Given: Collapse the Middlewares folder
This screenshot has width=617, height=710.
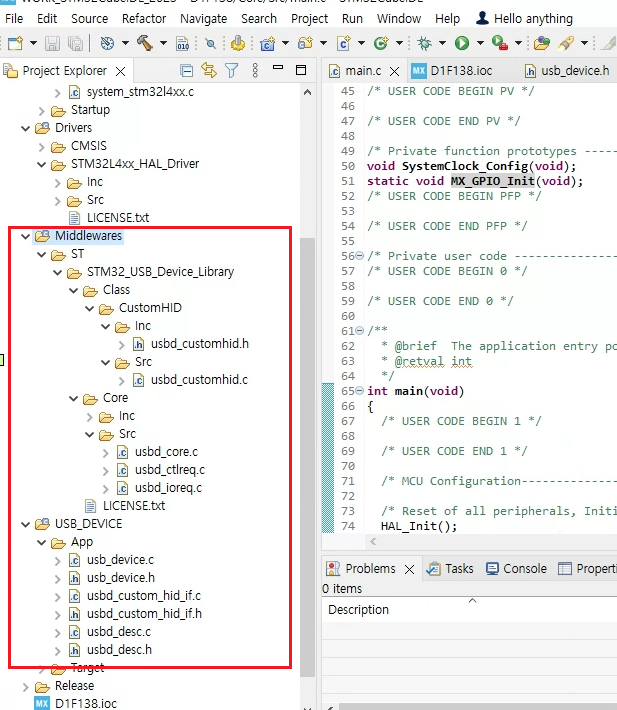Looking at the screenshot, I should point(26,236).
